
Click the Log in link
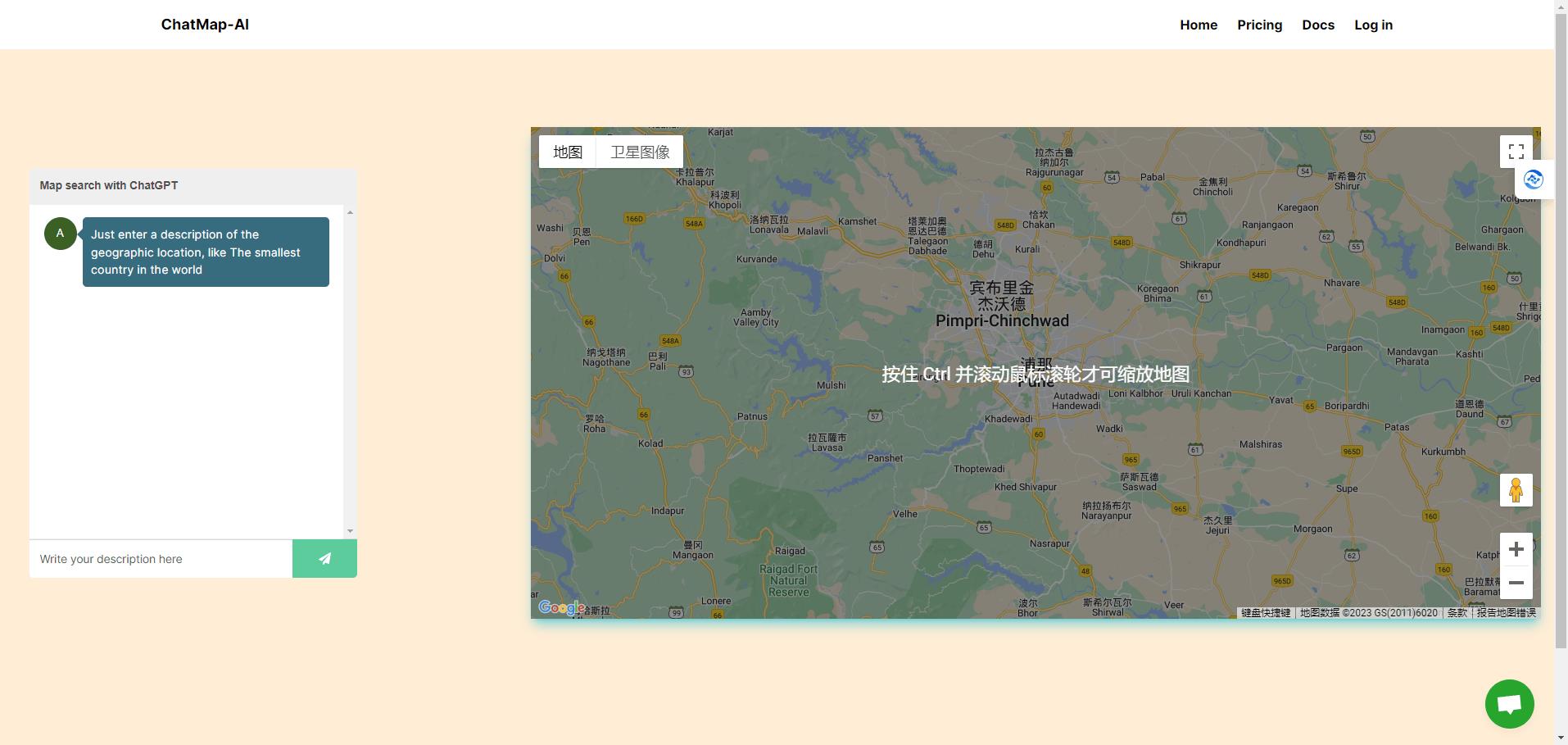(x=1372, y=25)
